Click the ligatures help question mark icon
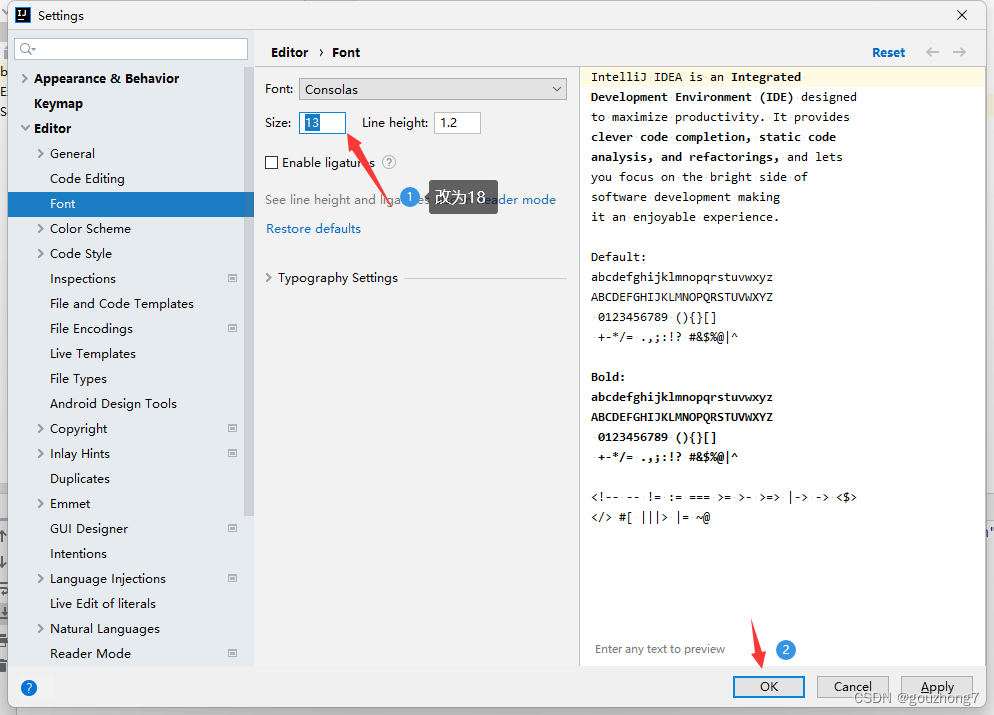 pos(389,162)
